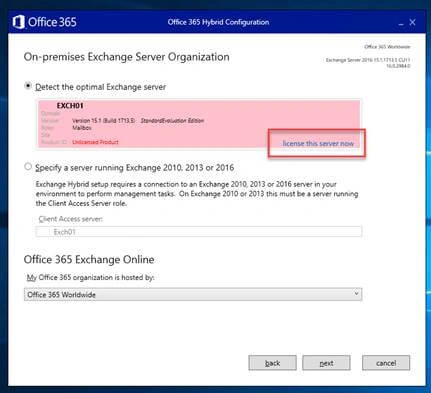Viewport: 431px width, 393px height.
Task: Close the Hybrid Configuration window
Action: pyautogui.click(x=412, y=22)
